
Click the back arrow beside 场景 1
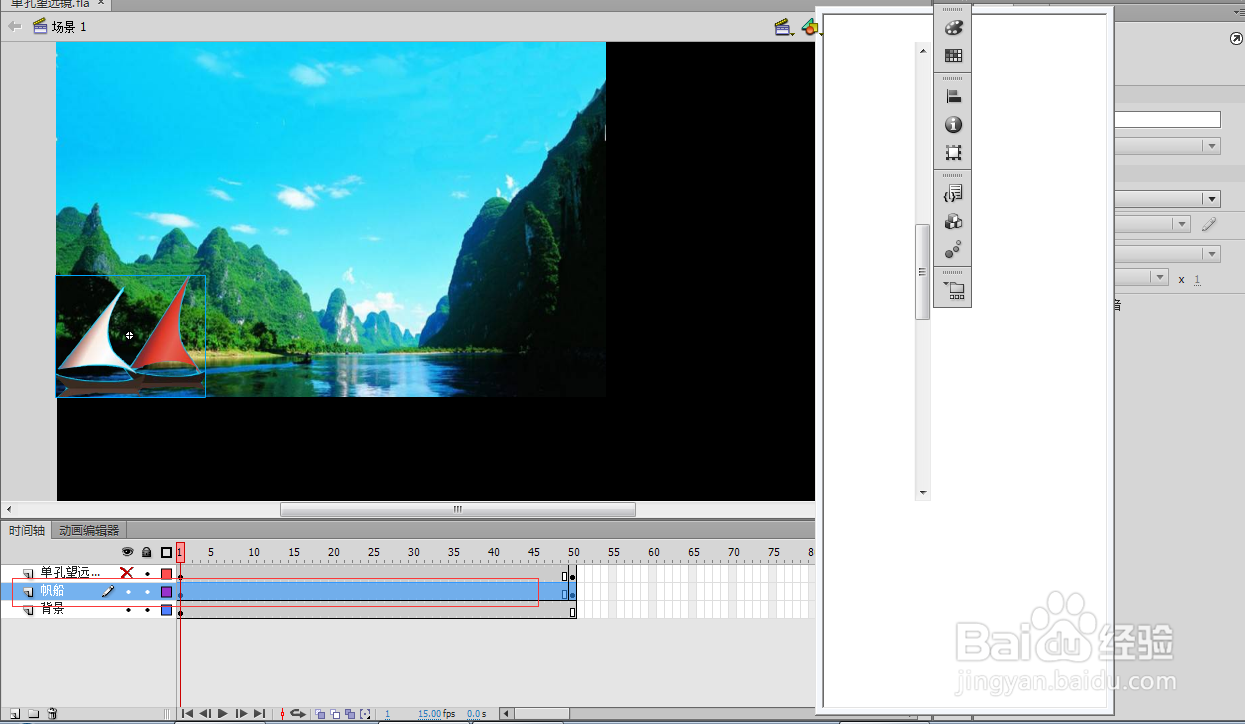click(x=14, y=27)
